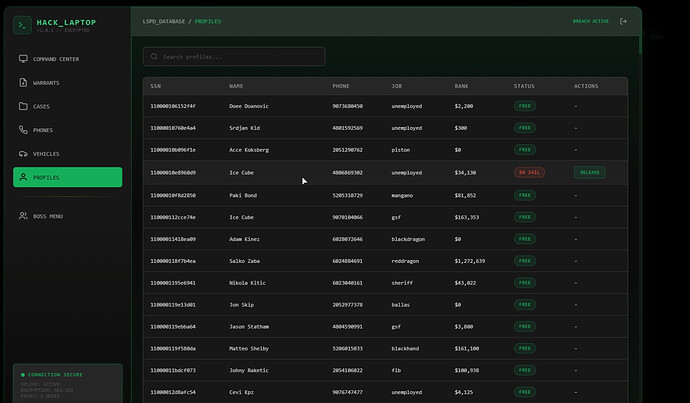Click phone number 9073680450

point(347,106)
